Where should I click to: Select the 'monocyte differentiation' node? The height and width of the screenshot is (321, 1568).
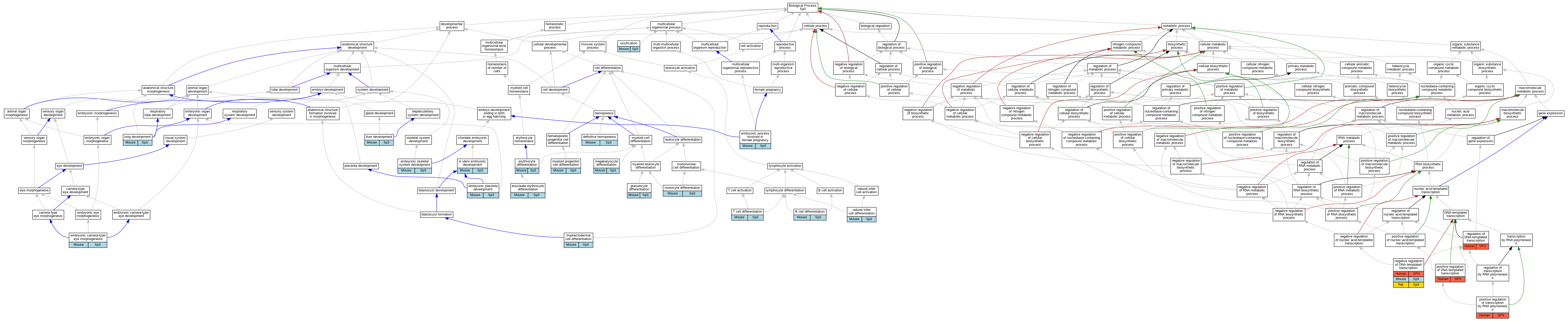682,190
